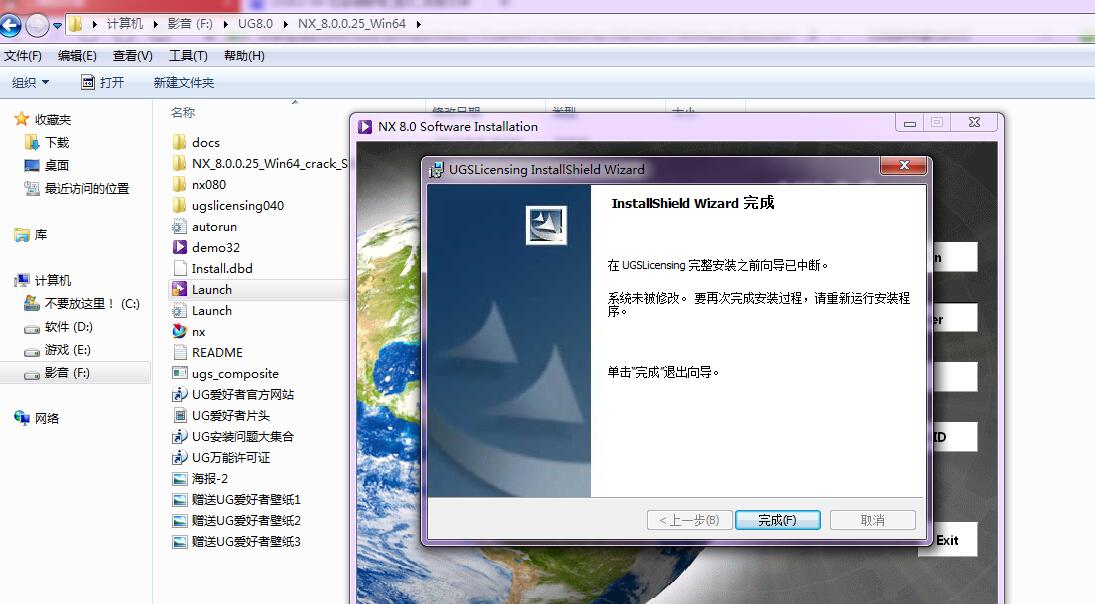The width and height of the screenshot is (1095, 604).
Task: Select 赠送UG爱好者壁纸3 image icon
Action: [179, 541]
